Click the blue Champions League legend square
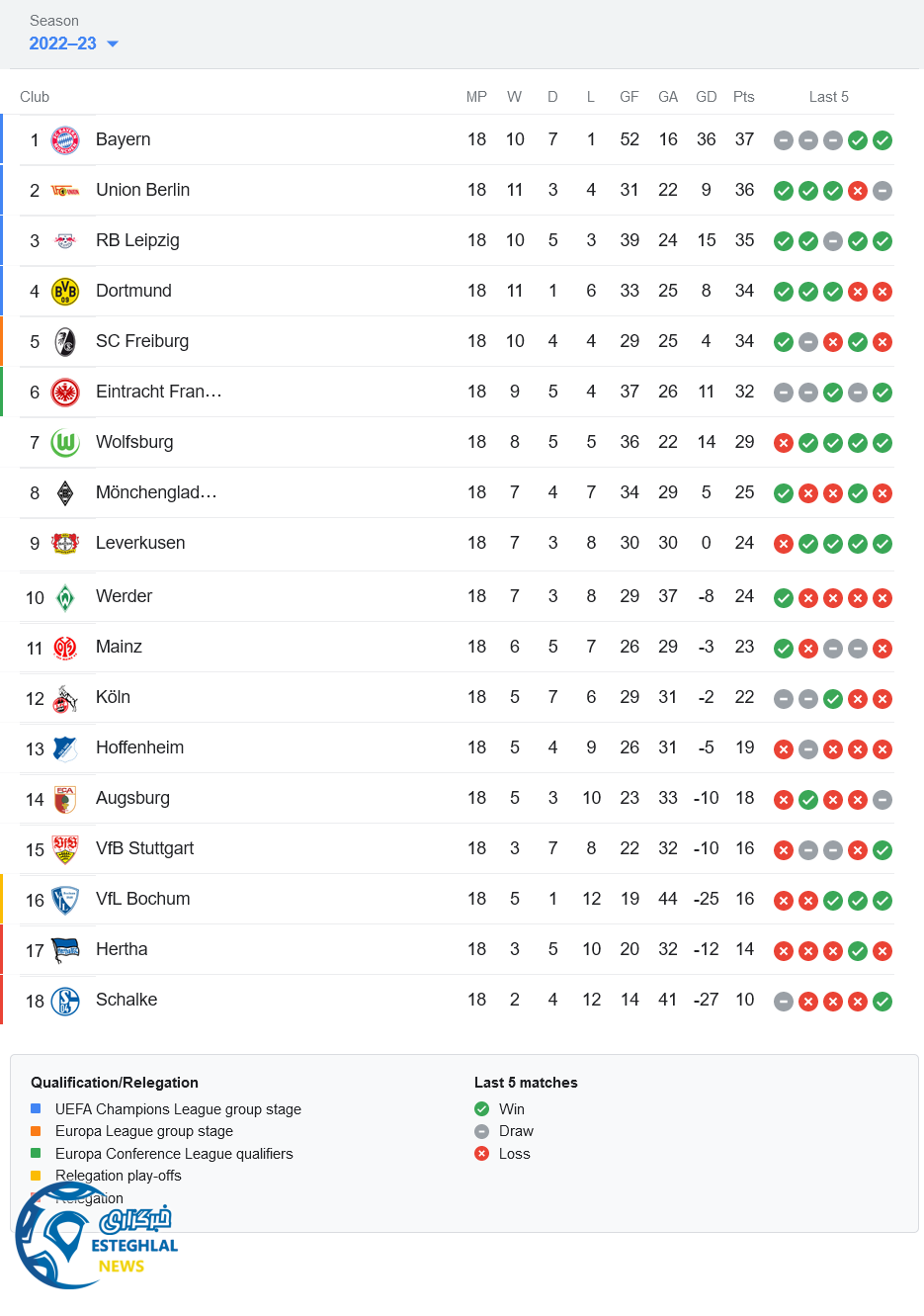The image size is (924, 1316). pos(36,1108)
